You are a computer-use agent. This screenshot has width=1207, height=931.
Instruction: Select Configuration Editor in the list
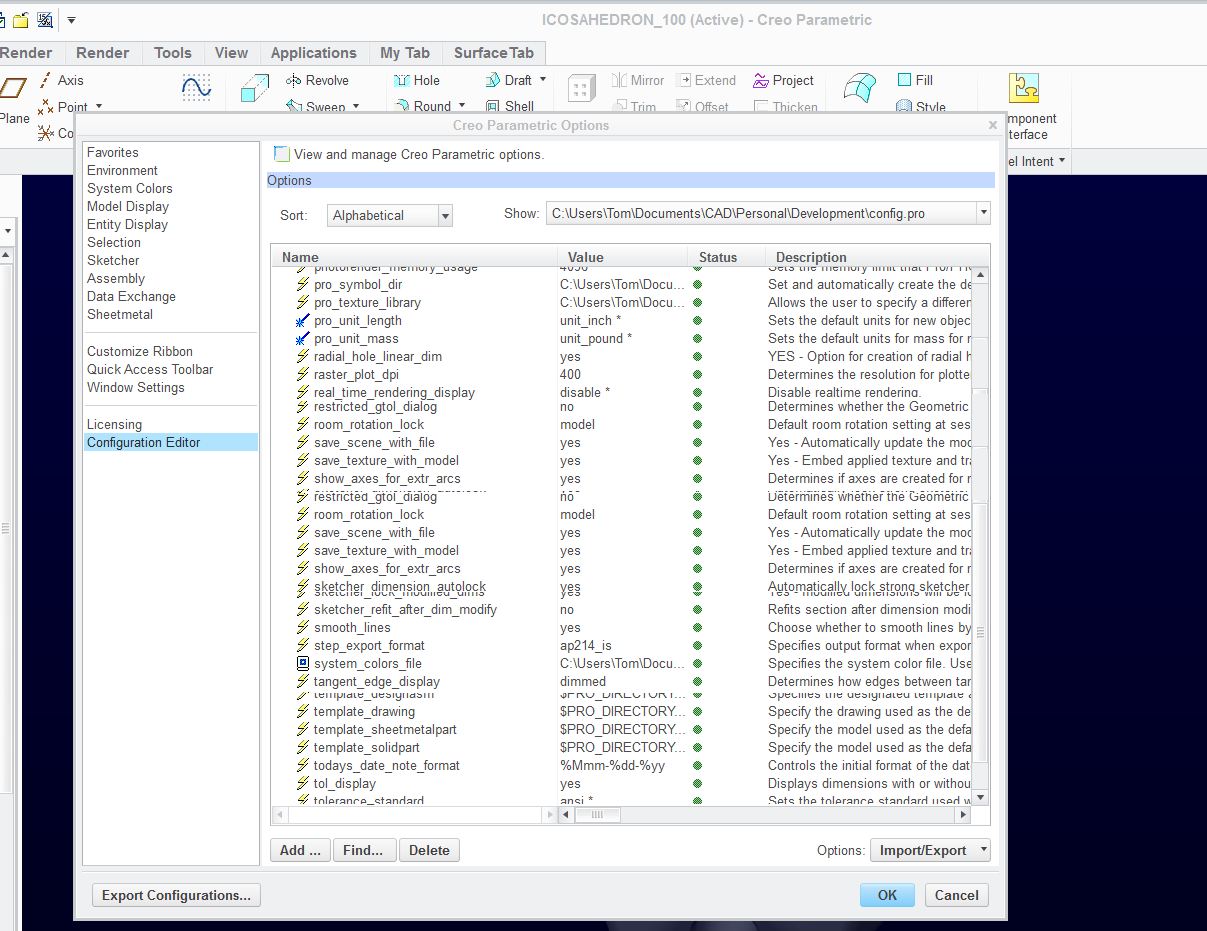tap(170, 442)
